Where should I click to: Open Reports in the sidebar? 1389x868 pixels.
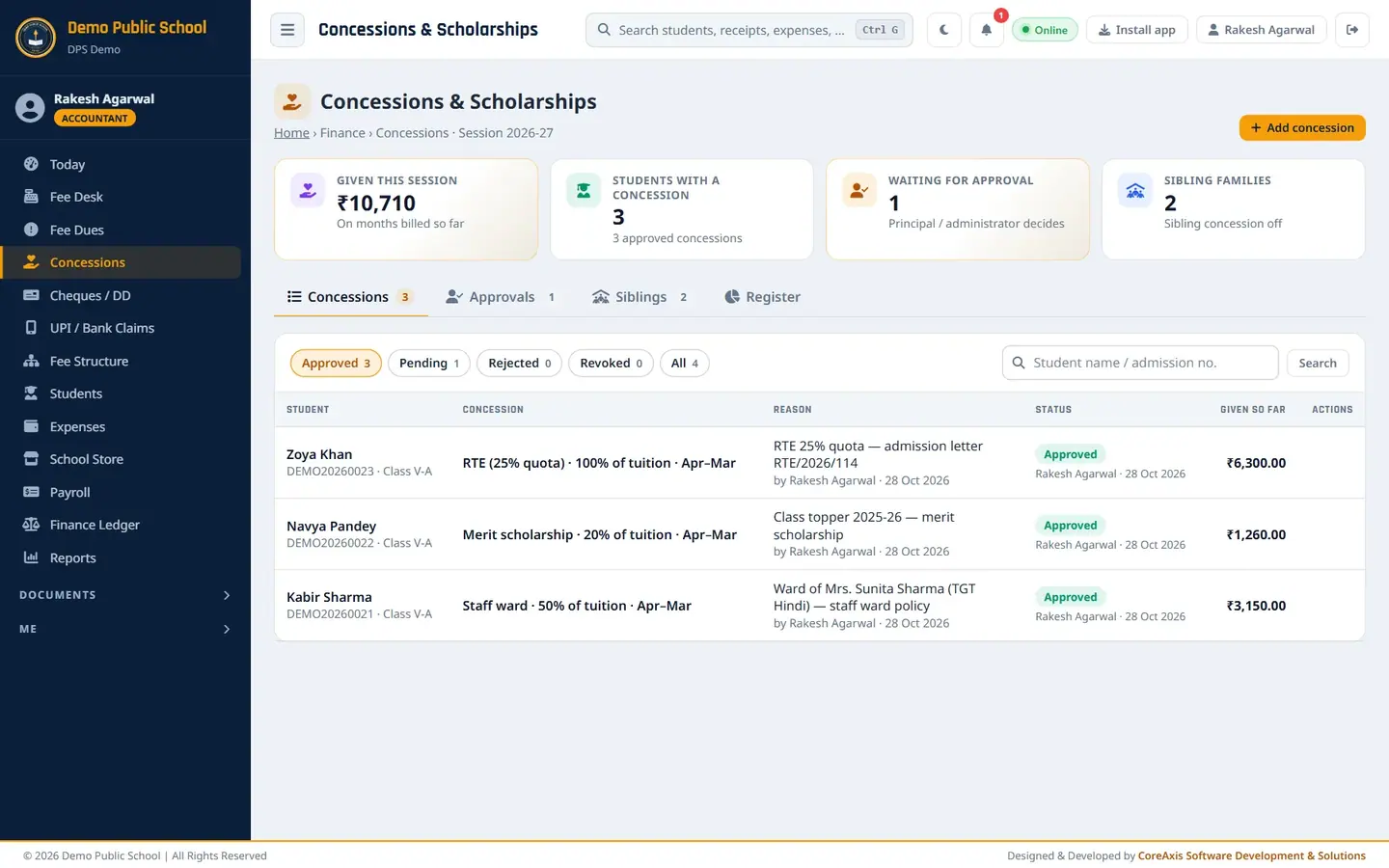click(121, 557)
